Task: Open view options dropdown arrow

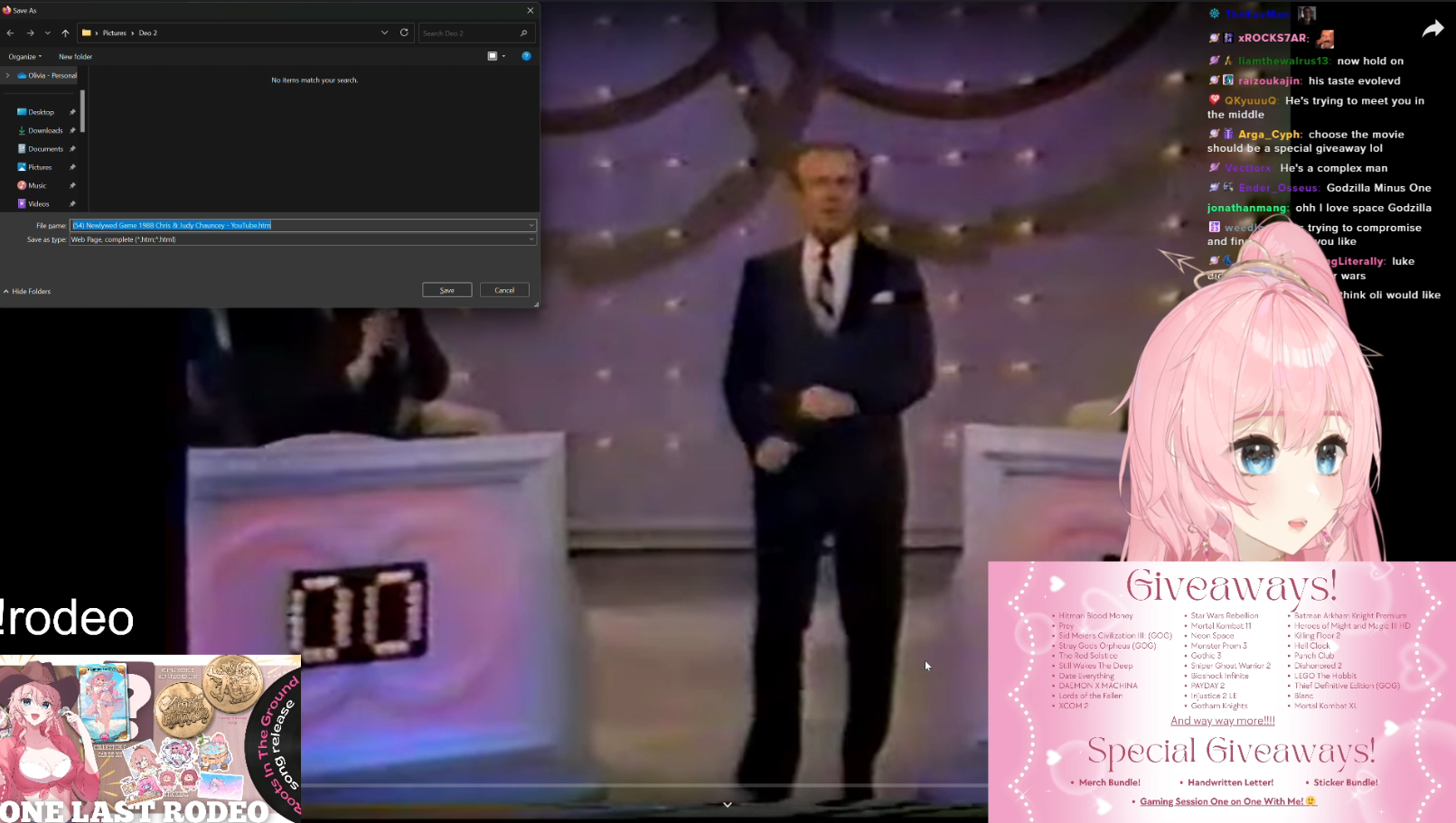Action: 504,56
